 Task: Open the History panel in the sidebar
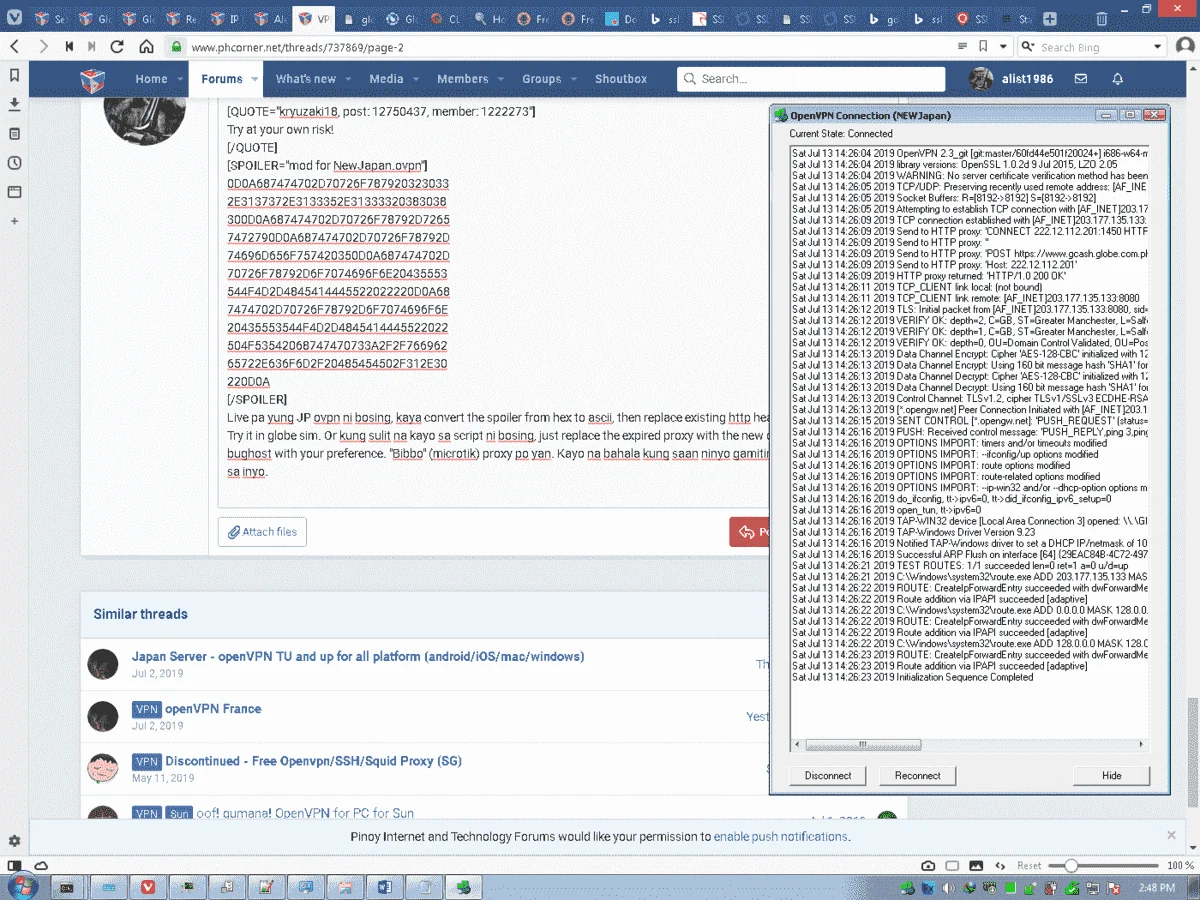(14, 162)
